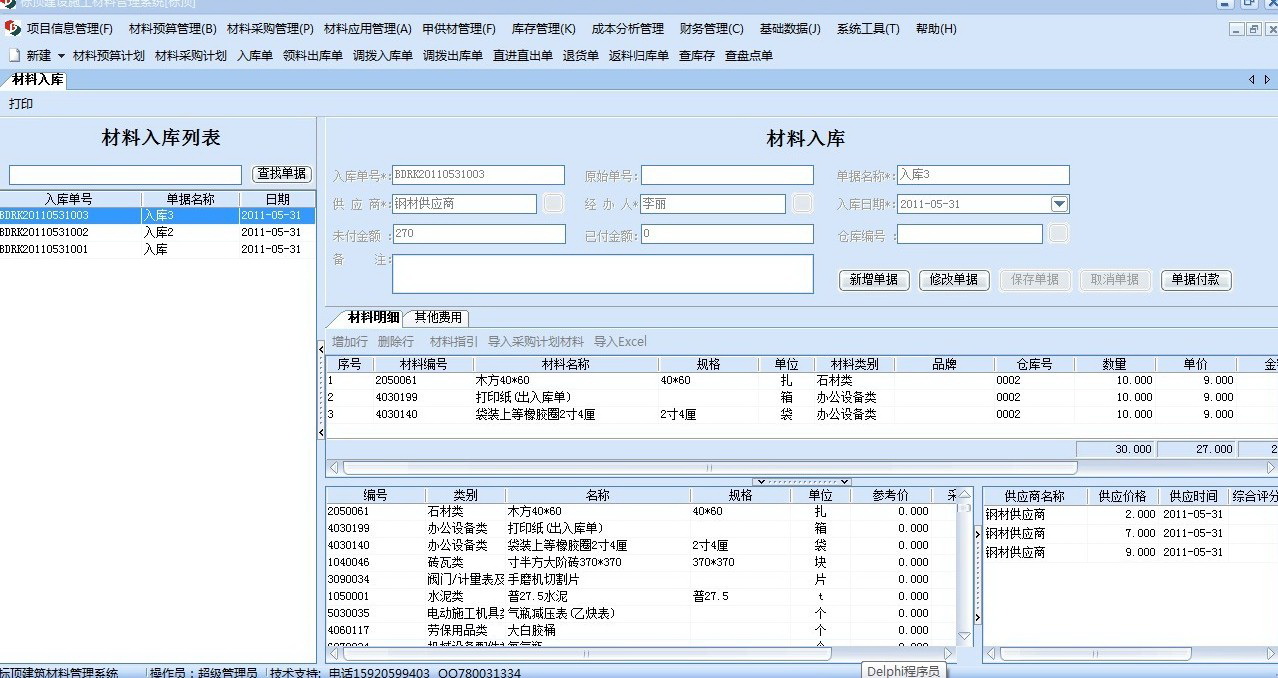The width and height of the screenshot is (1278, 678).
Task: Open 财务管理(C) menu
Action: 711,29
